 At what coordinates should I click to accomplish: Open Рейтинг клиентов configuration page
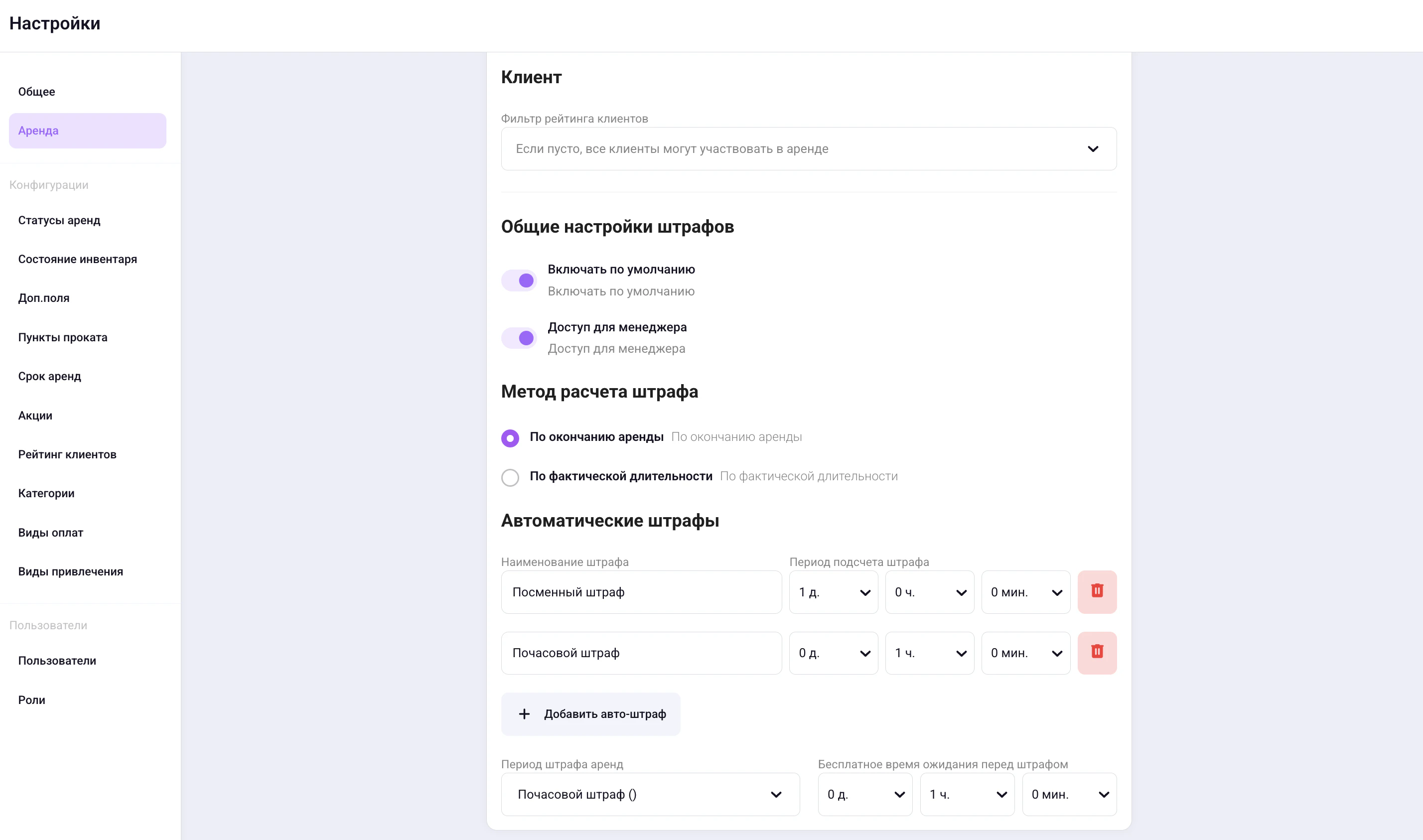tap(67, 454)
